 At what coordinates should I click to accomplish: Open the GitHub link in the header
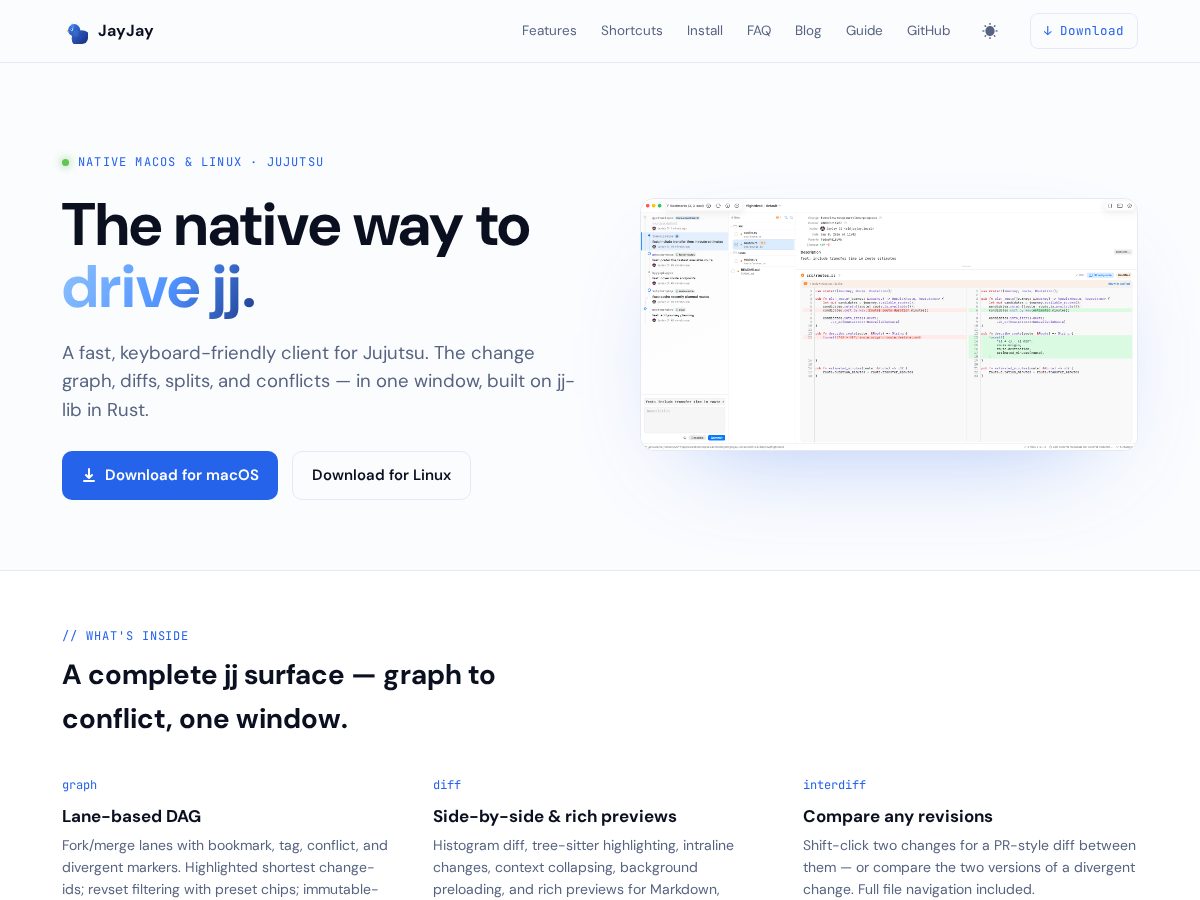click(x=929, y=31)
